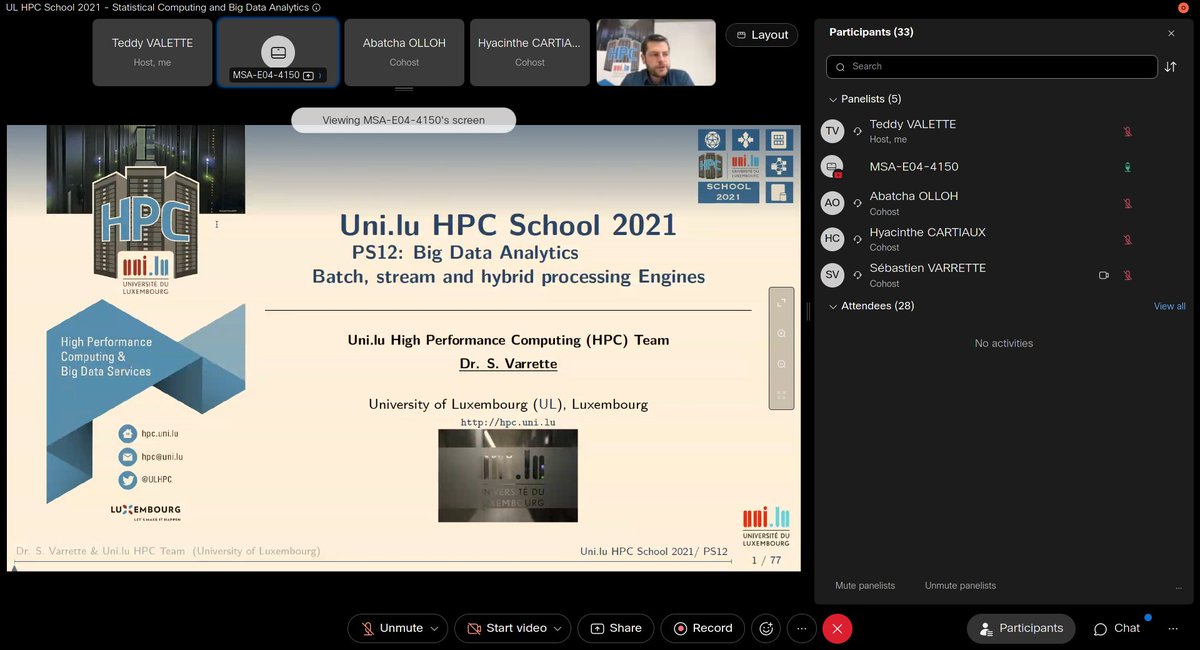Select the live webcam video tile
This screenshot has height=650, width=1200.
[x=656, y=52]
